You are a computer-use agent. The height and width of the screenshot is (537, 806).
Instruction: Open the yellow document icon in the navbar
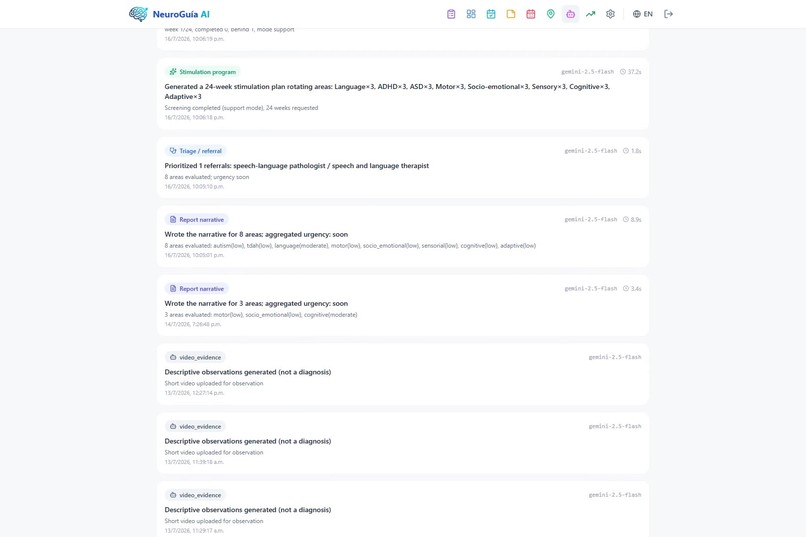[x=510, y=14]
